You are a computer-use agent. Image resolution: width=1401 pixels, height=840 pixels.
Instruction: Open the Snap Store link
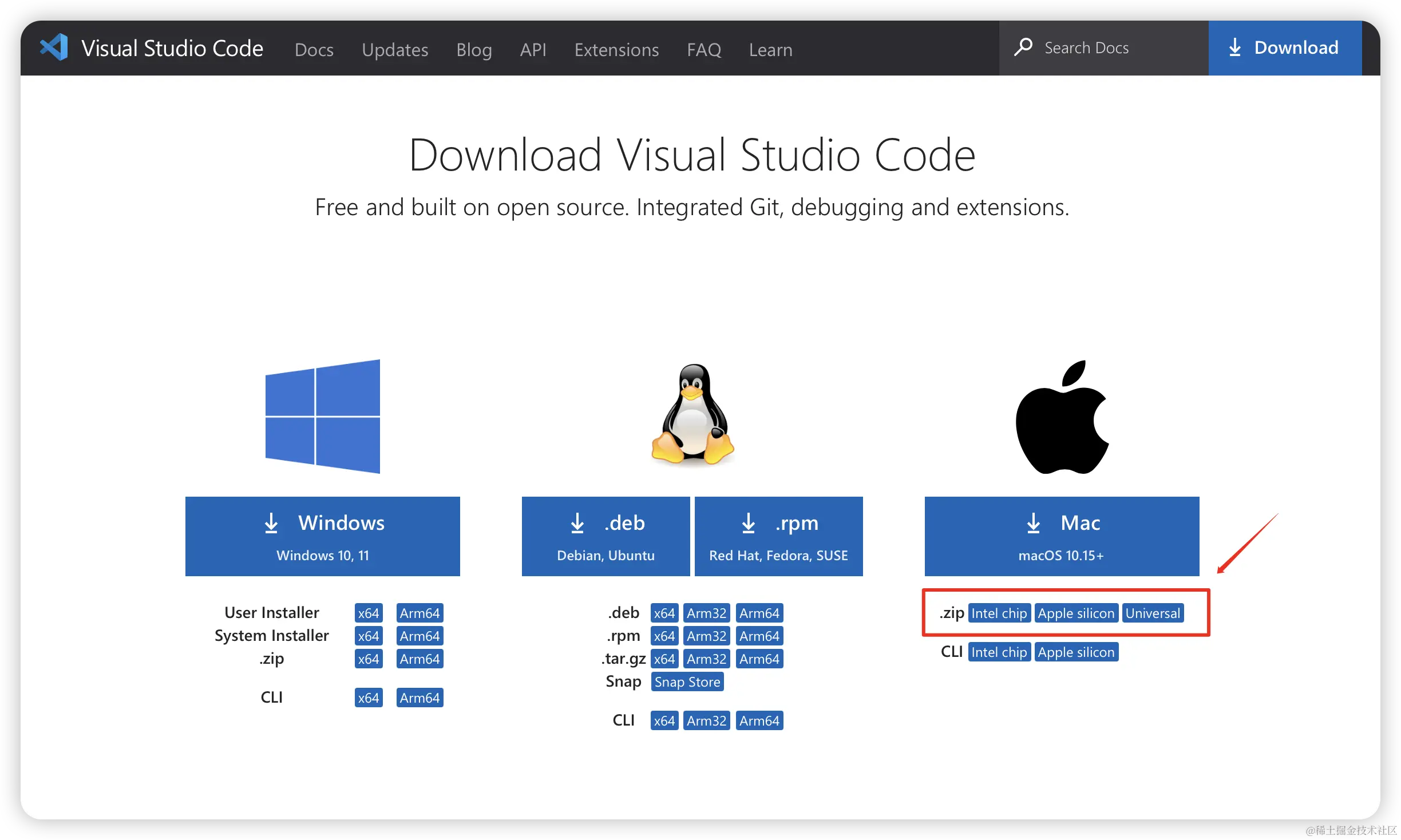687,681
